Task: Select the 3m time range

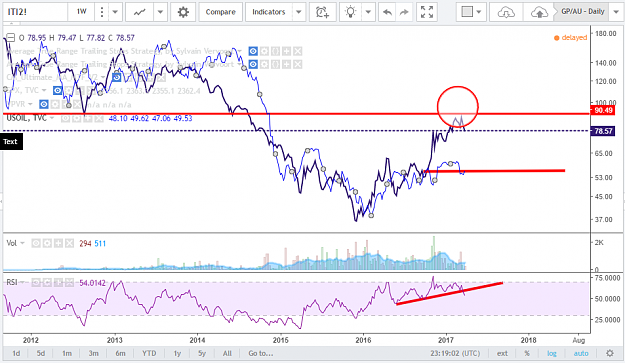Action: tap(93, 353)
